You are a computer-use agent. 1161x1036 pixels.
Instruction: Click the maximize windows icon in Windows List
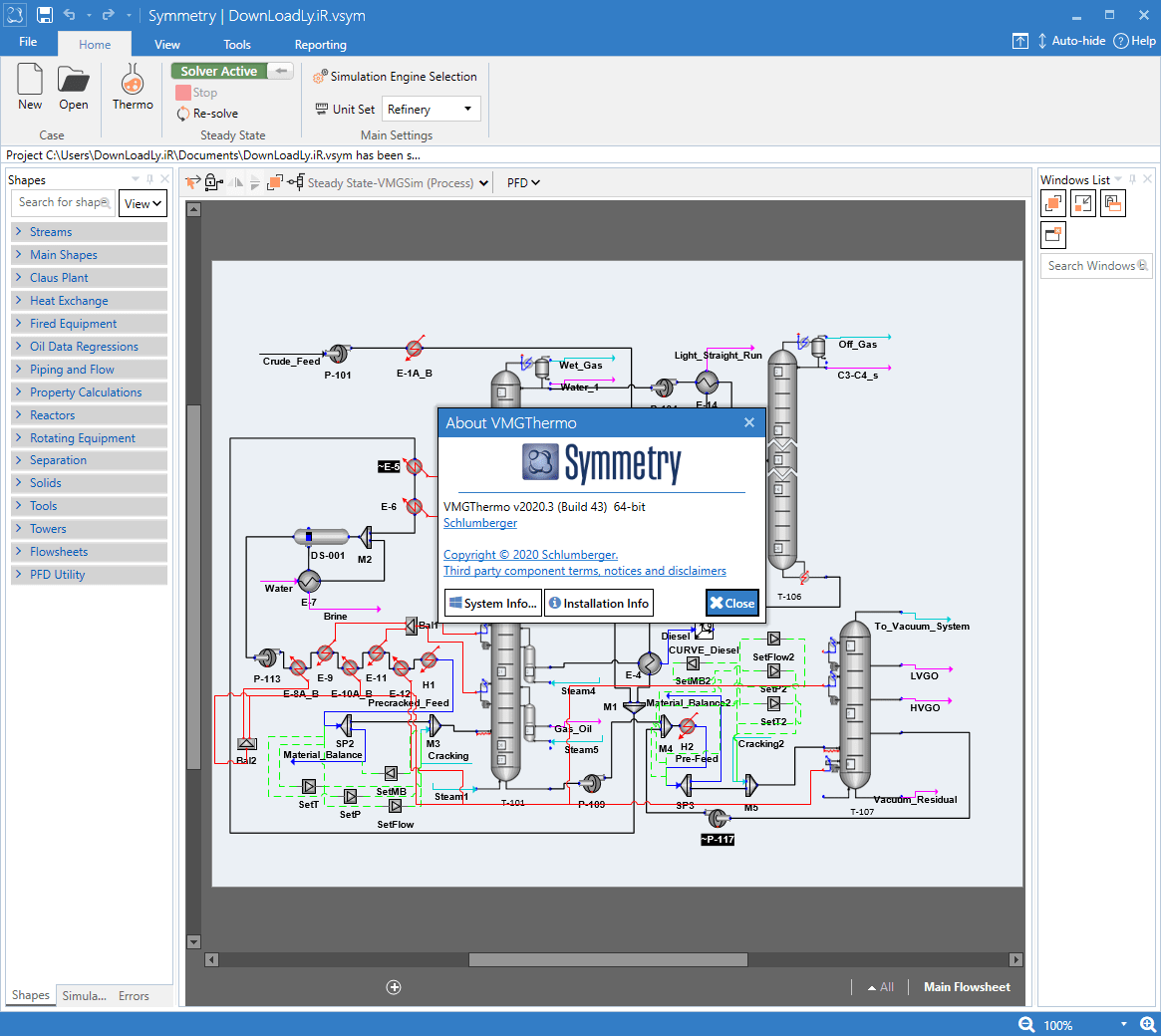pyautogui.click(x=1052, y=202)
